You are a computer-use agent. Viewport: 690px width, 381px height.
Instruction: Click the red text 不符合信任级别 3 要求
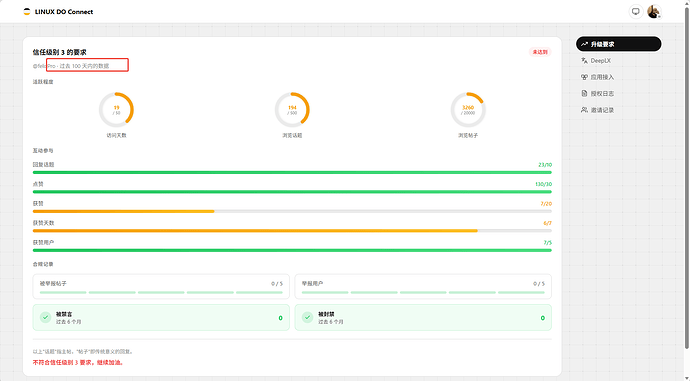(x=78, y=363)
